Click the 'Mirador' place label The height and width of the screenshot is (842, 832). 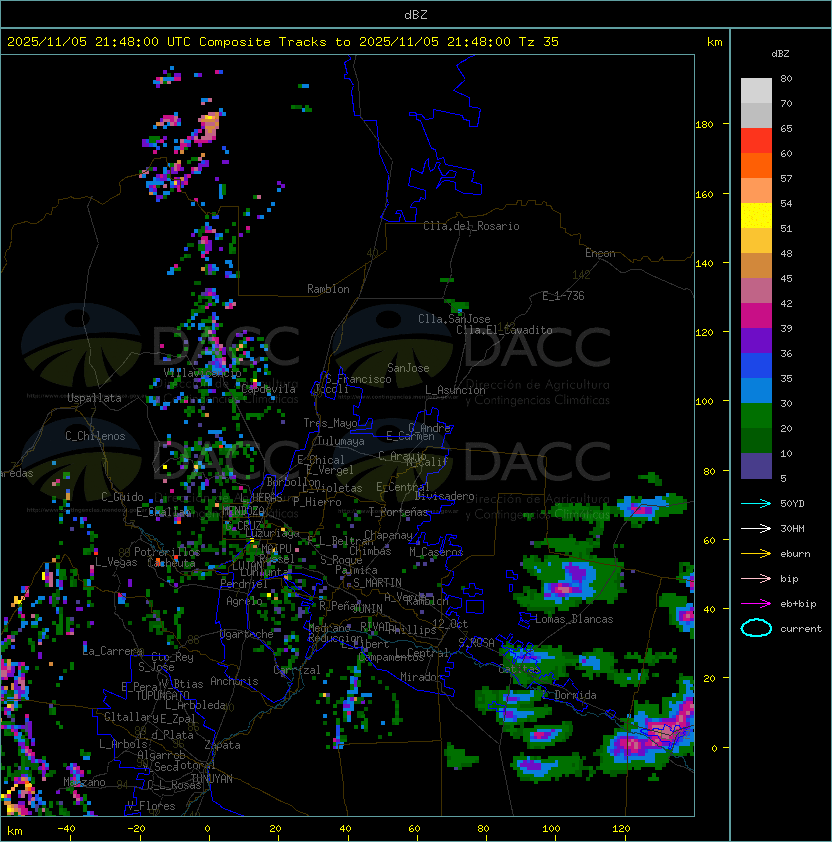coord(422,677)
